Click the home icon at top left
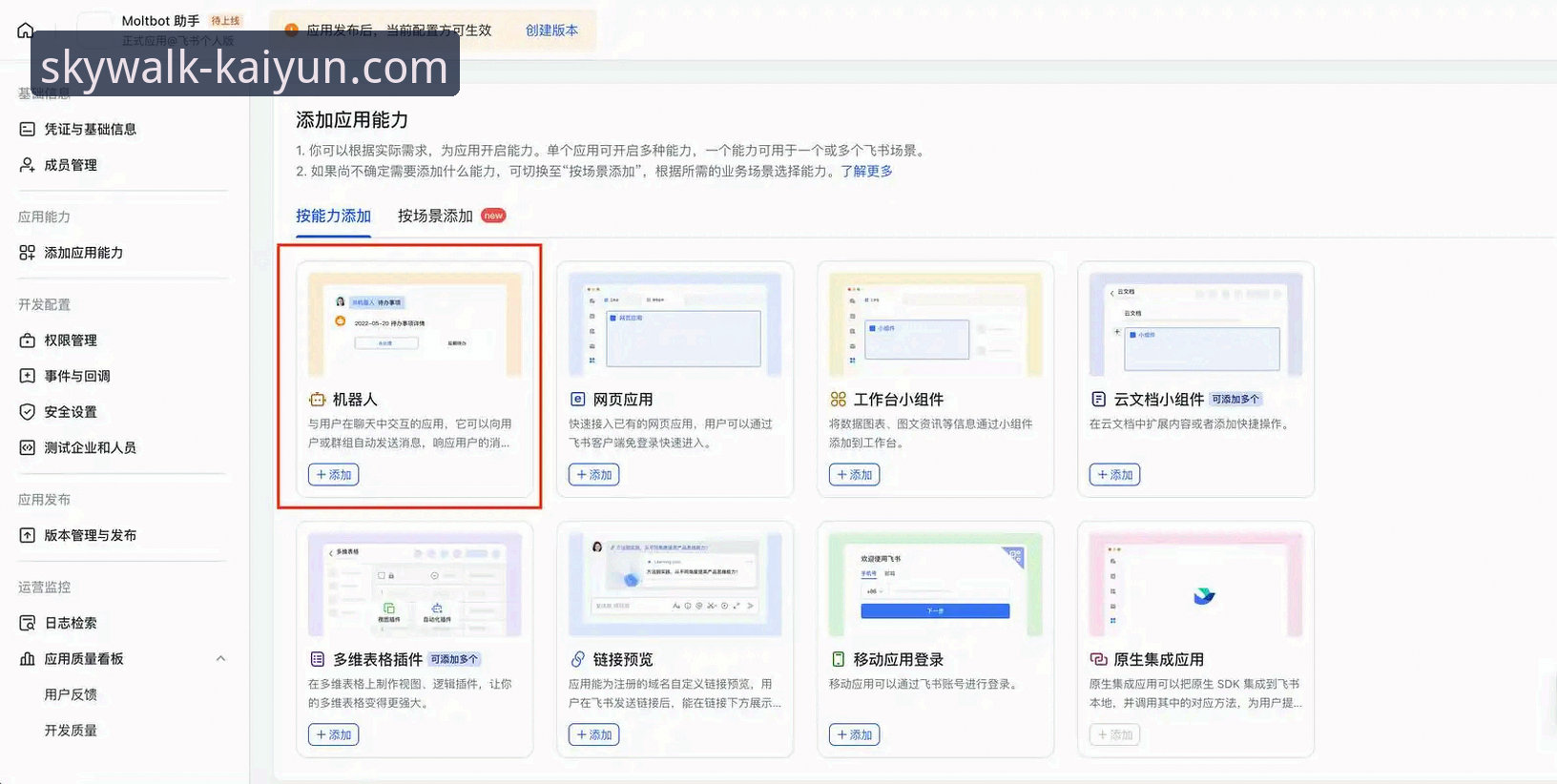1557x784 pixels. [x=26, y=31]
